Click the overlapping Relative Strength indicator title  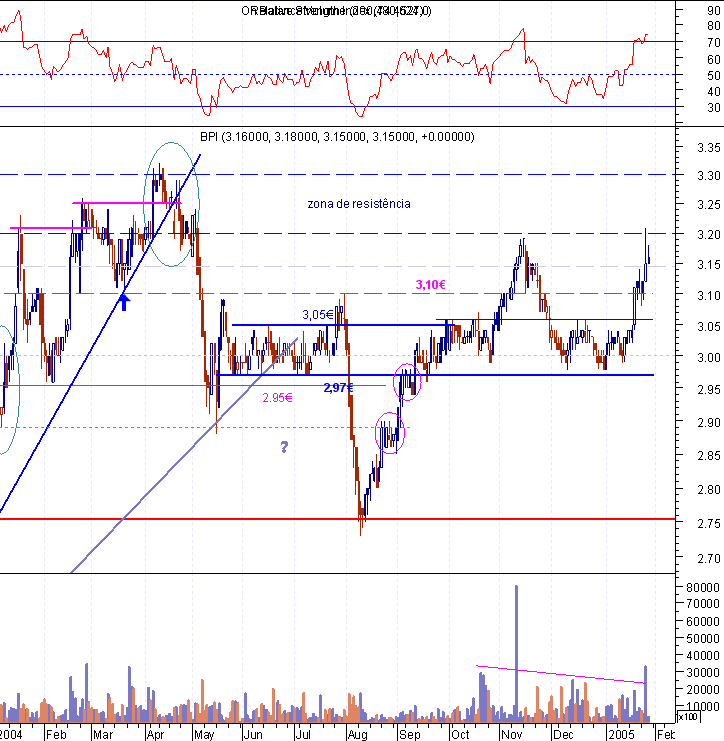(336, 10)
